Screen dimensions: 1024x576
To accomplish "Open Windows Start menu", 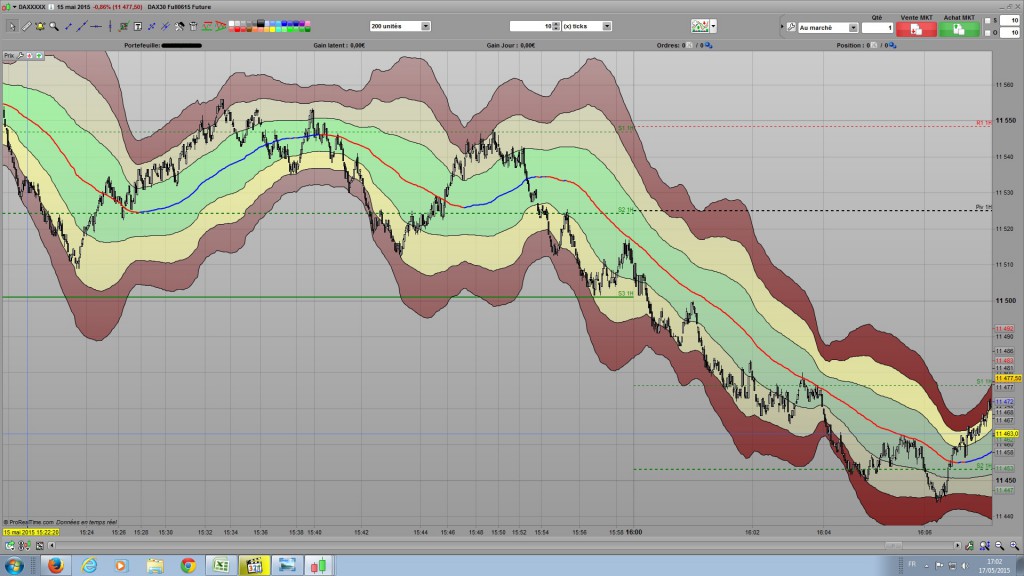I will click(14, 565).
